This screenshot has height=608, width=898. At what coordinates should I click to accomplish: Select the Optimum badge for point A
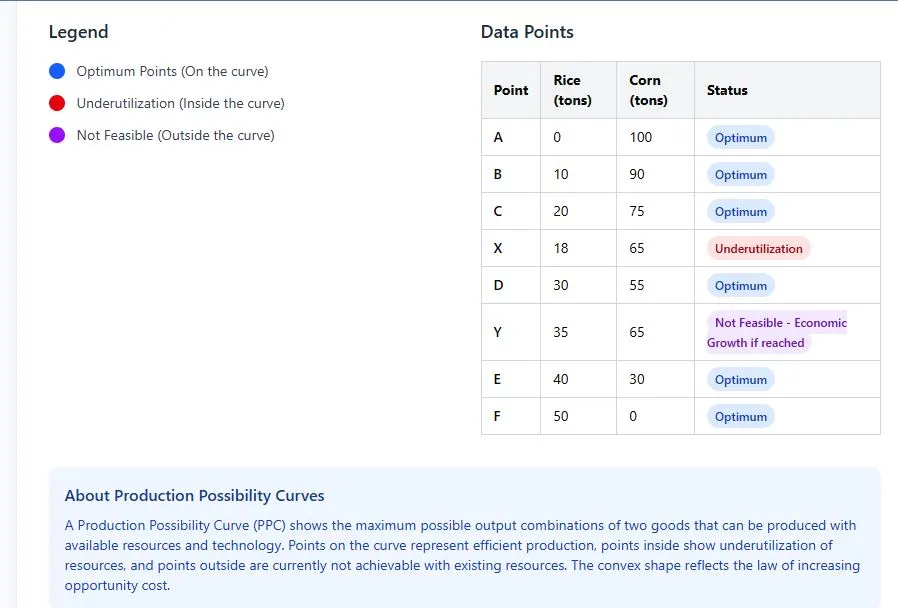click(x=741, y=138)
